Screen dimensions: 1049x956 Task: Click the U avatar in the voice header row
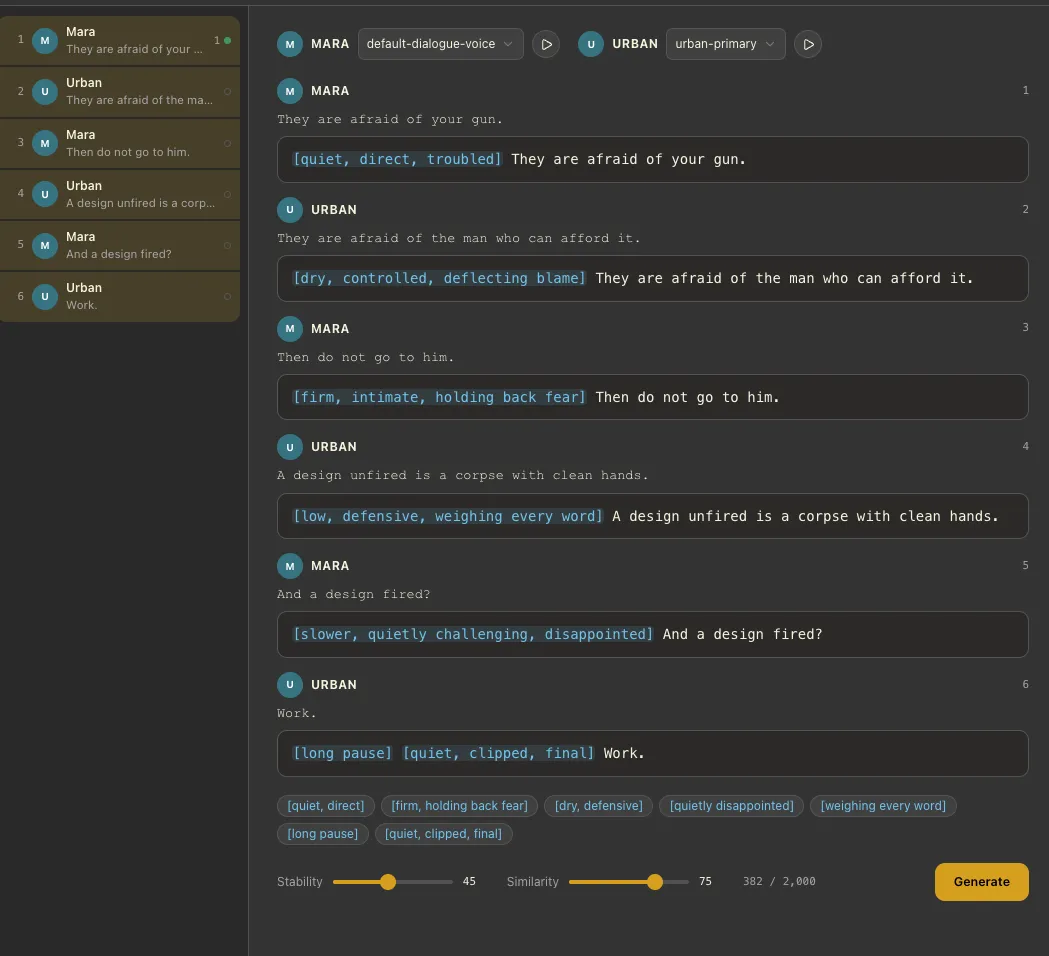[x=591, y=44]
